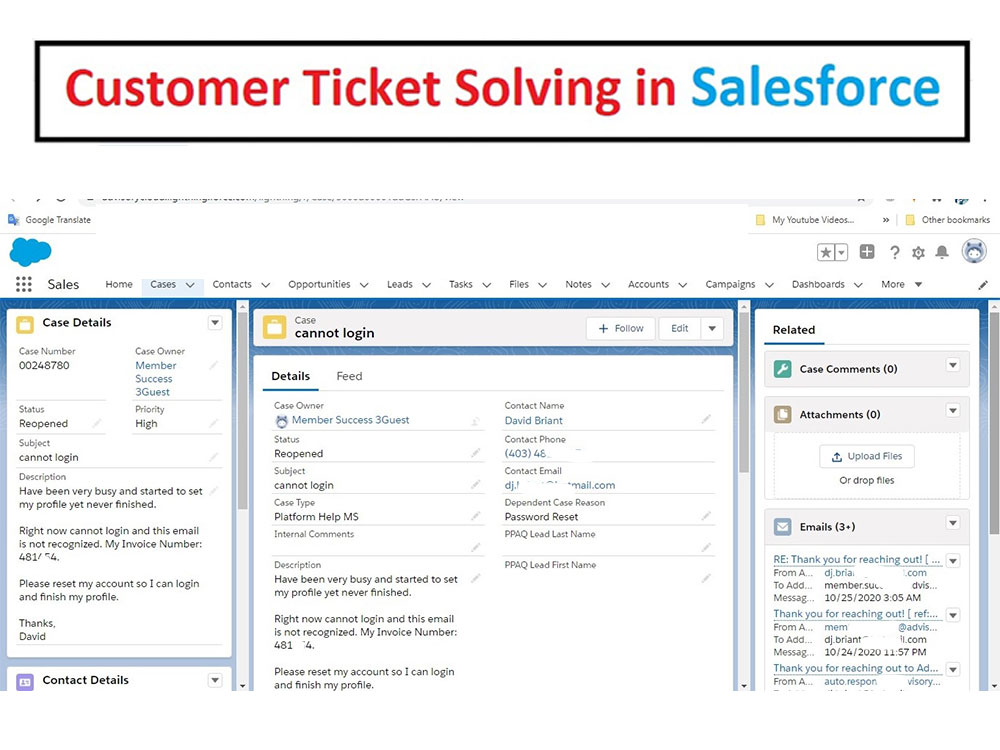Open Member Success 3Guest link in Case Details

tap(156, 379)
